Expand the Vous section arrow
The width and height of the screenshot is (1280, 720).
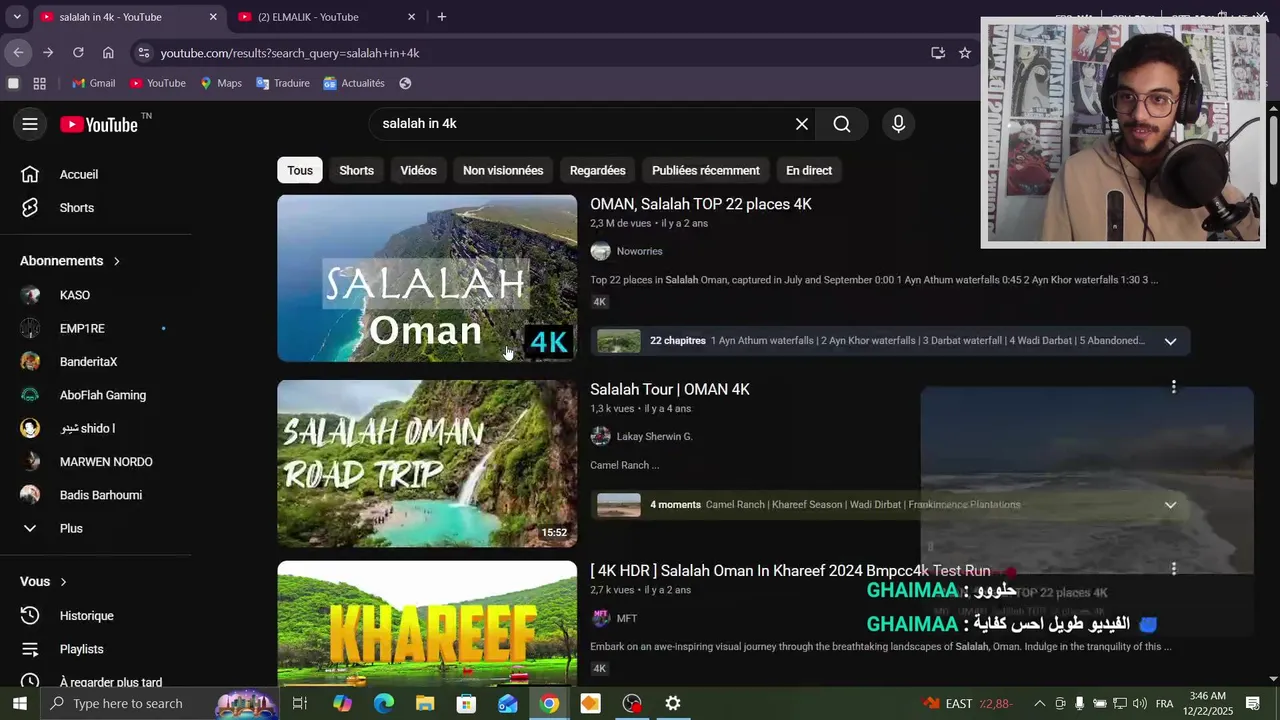coord(63,582)
